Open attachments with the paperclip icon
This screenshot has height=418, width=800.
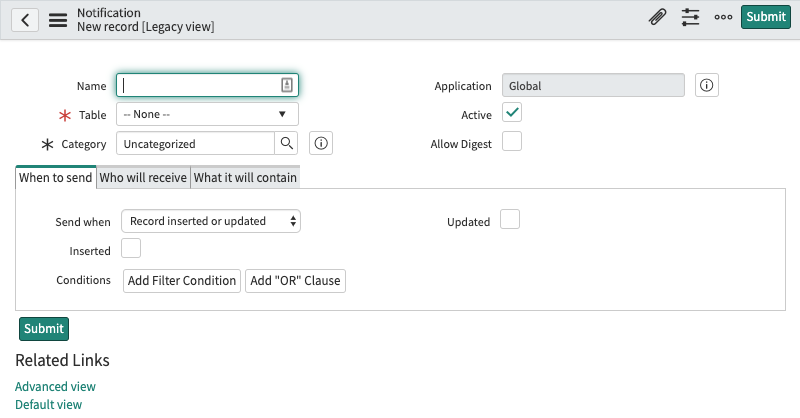click(658, 17)
